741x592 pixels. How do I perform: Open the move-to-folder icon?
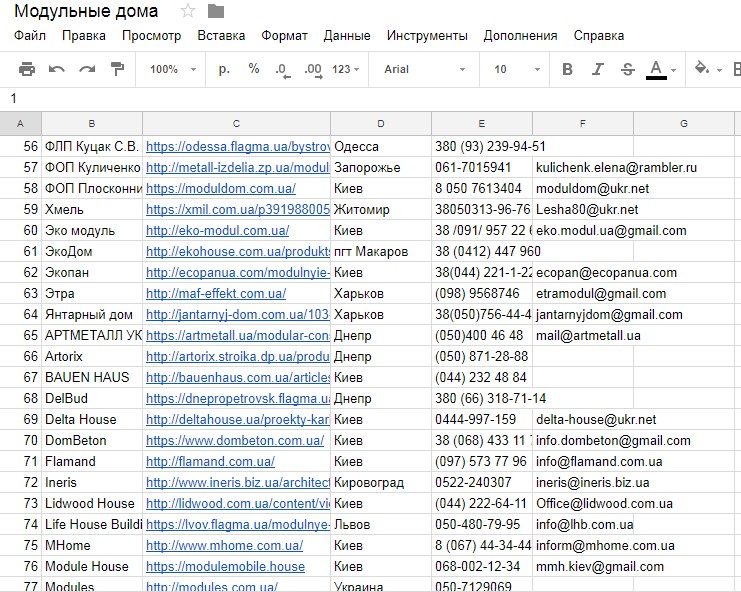[x=216, y=11]
